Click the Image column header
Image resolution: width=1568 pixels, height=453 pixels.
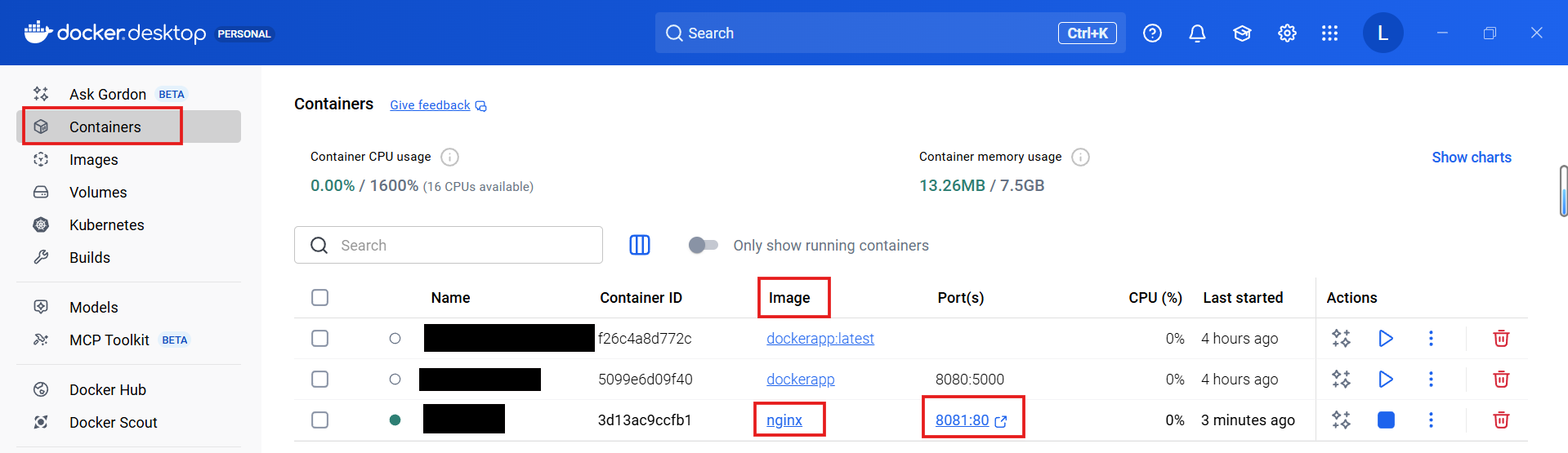(789, 298)
